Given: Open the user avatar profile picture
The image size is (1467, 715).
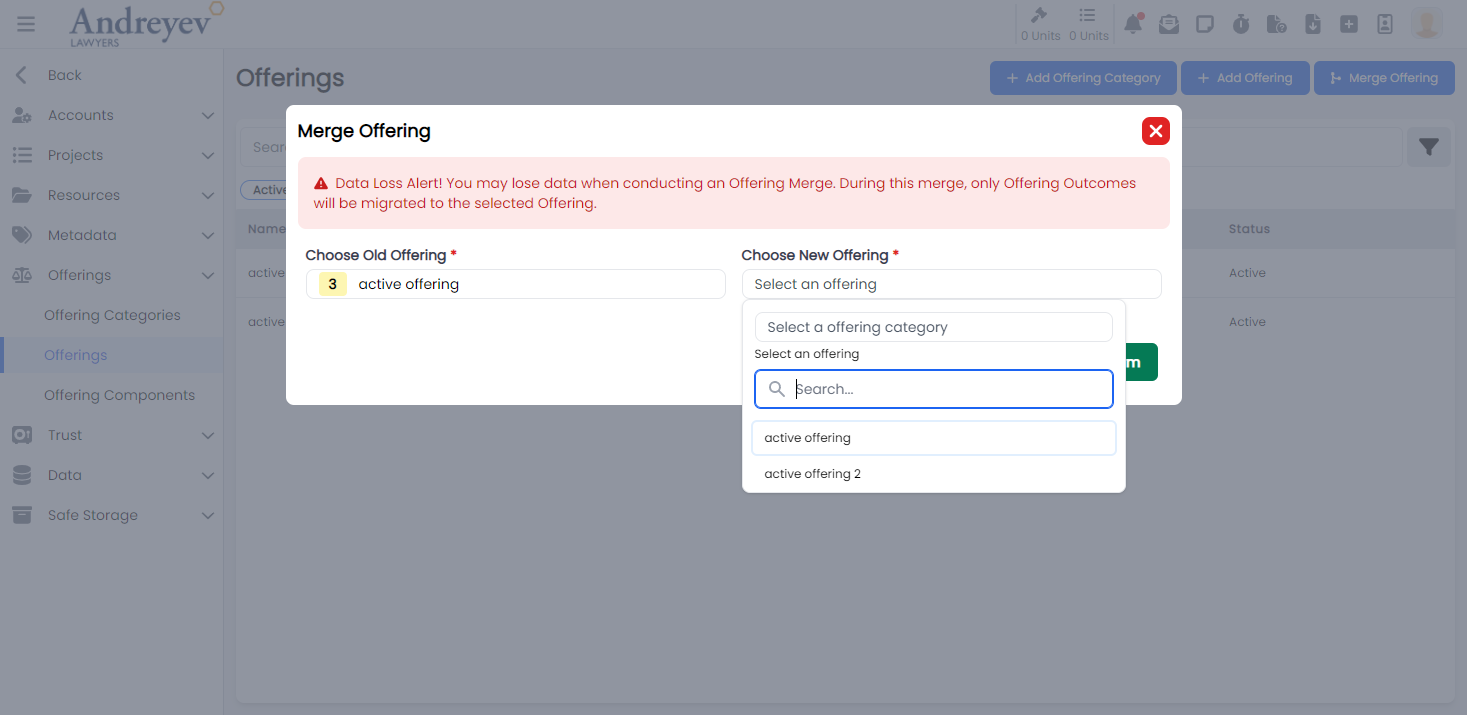Looking at the screenshot, I should tap(1426, 22).
